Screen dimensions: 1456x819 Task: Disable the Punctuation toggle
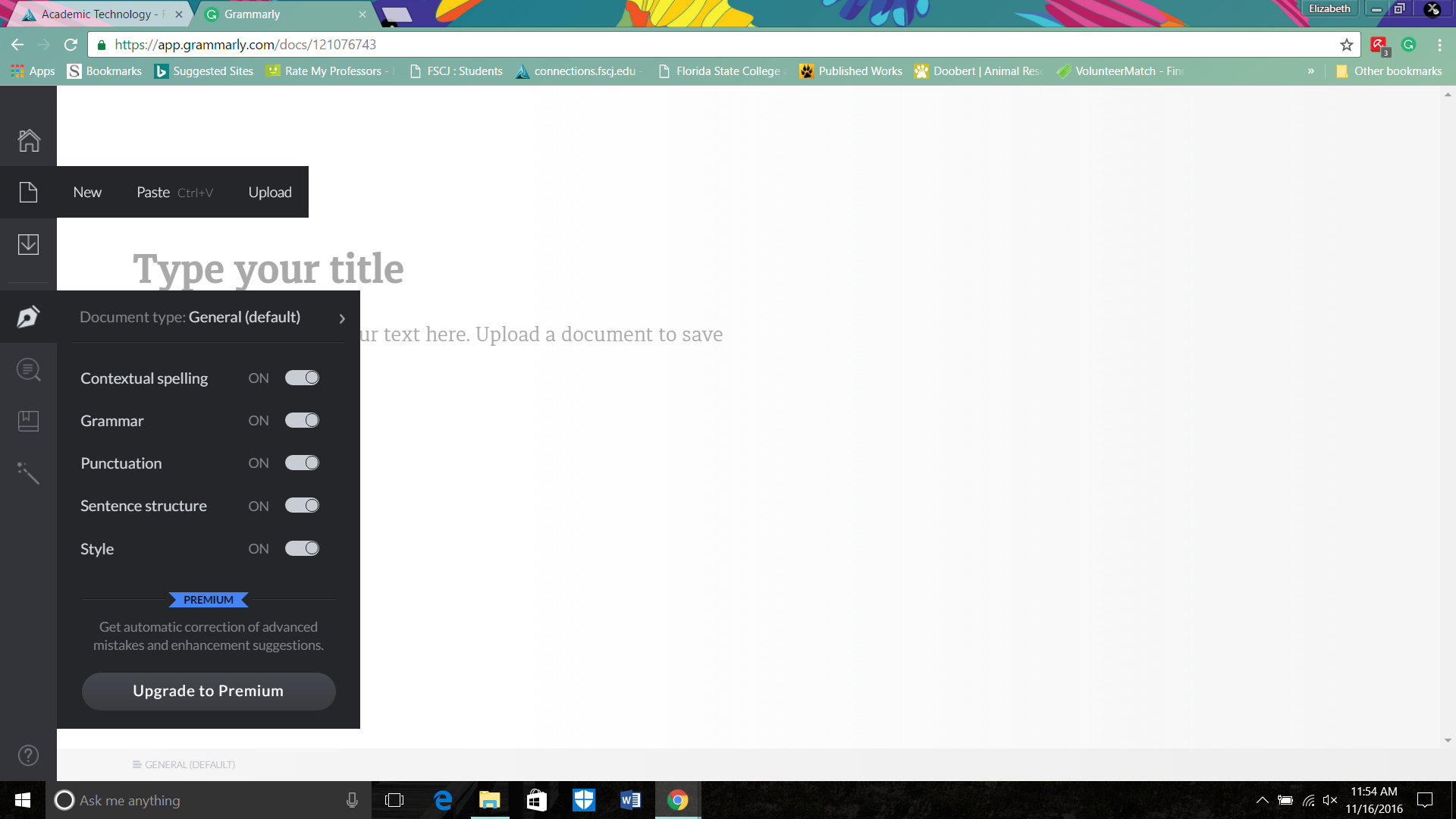302,463
